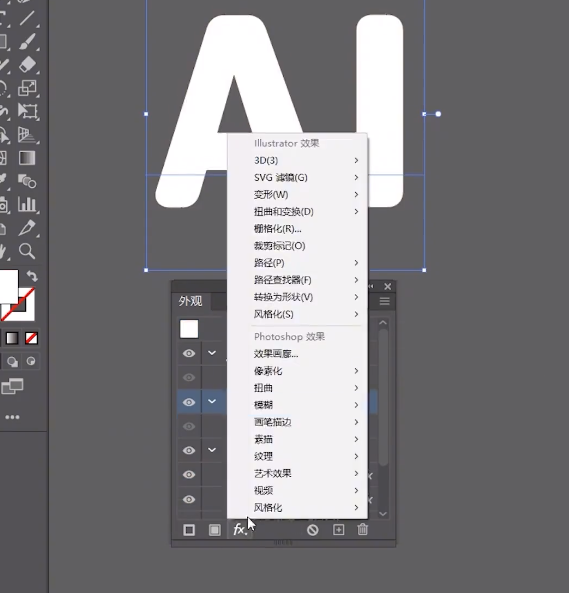This screenshot has height=593, width=569.
Task: Switch to Draw Behind mode
Action: (x=12, y=362)
